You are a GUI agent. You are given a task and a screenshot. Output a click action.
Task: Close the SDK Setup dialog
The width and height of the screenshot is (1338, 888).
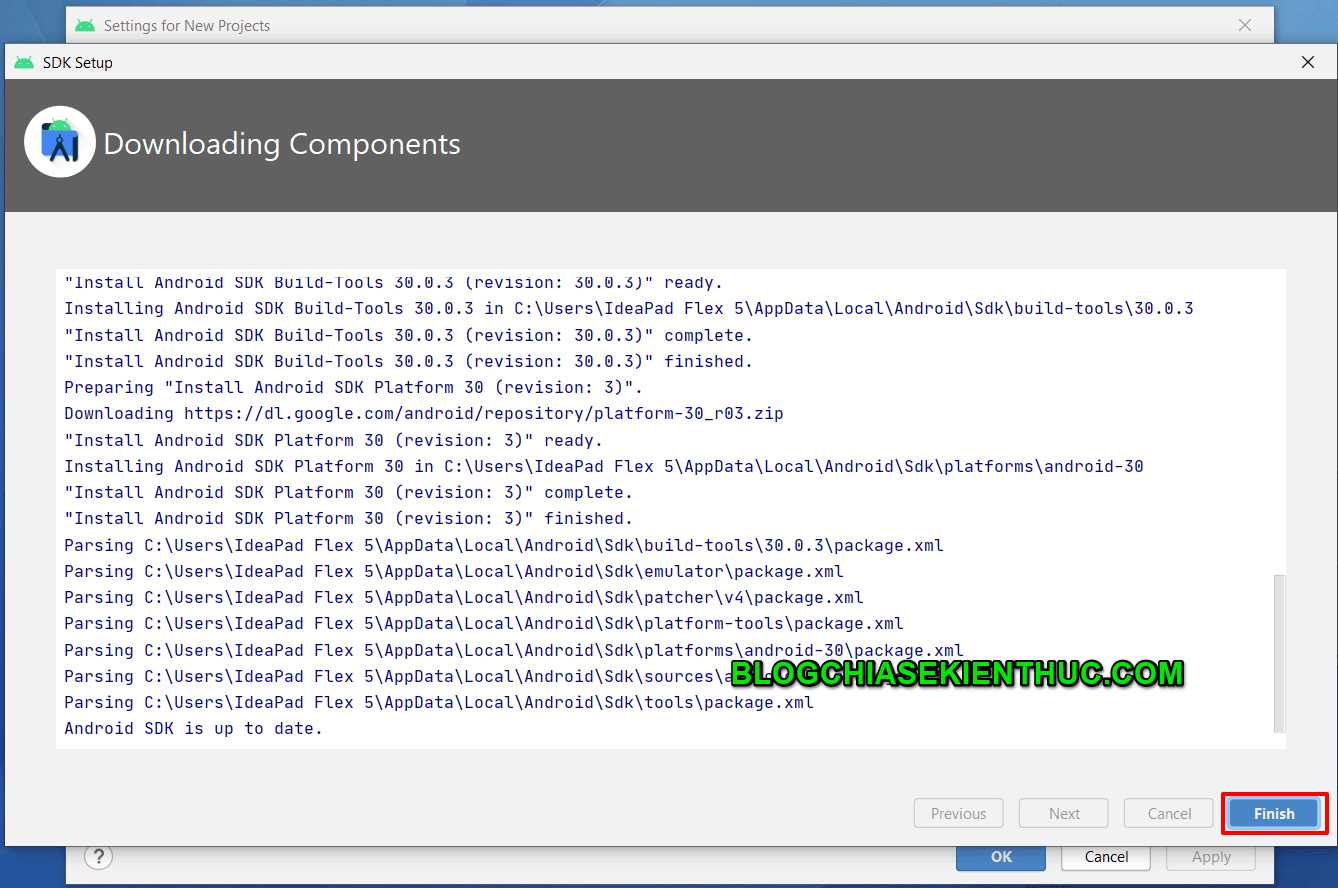(x=1307, y=62)
